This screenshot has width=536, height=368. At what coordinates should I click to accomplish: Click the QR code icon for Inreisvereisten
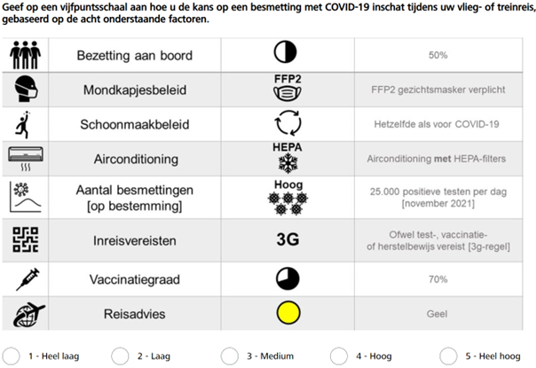[25, 240]
